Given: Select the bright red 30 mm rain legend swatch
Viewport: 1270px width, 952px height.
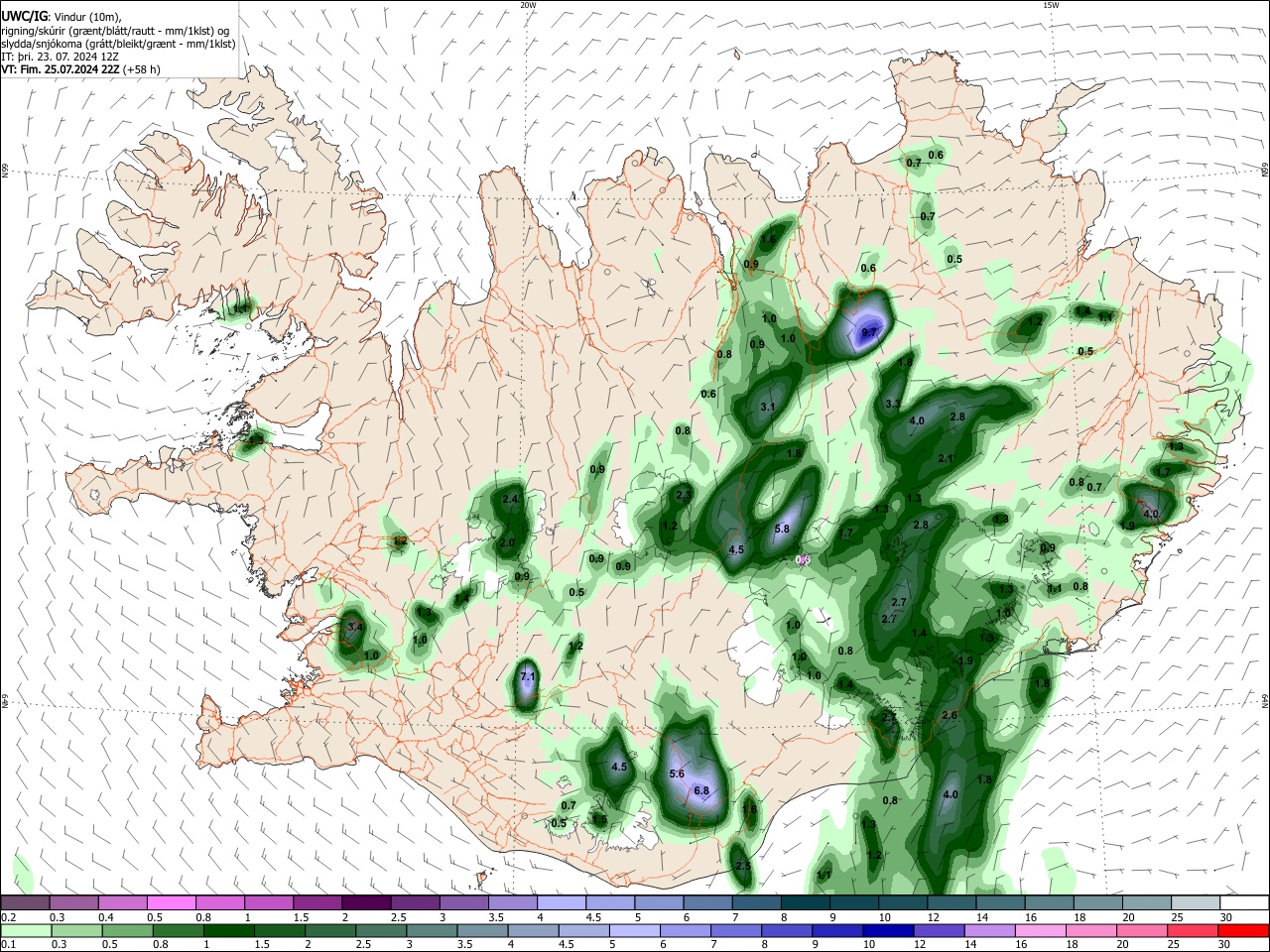Looking at the screenshot, I should tap(1241, 930).
